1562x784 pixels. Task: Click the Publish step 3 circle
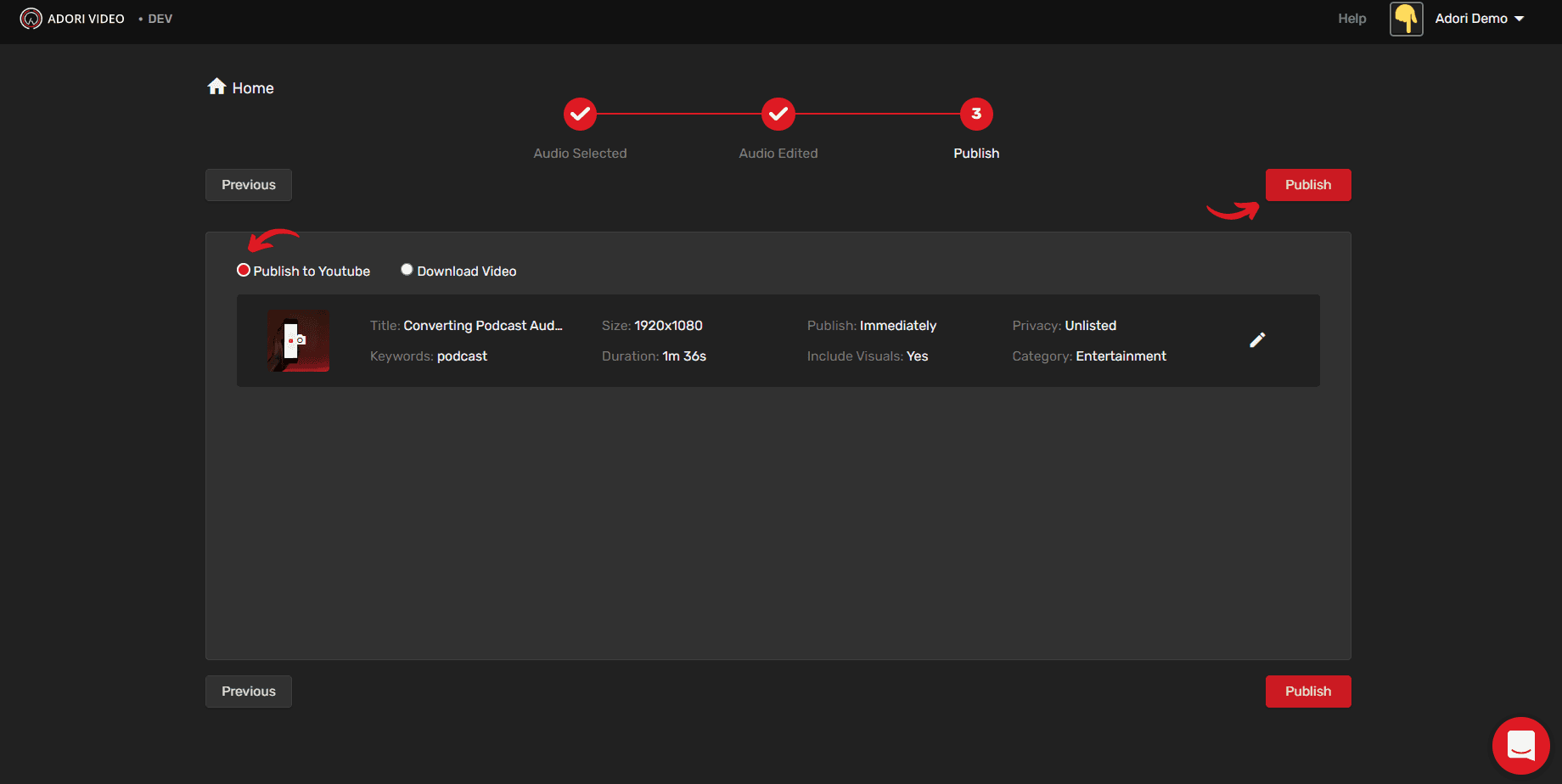975,114
